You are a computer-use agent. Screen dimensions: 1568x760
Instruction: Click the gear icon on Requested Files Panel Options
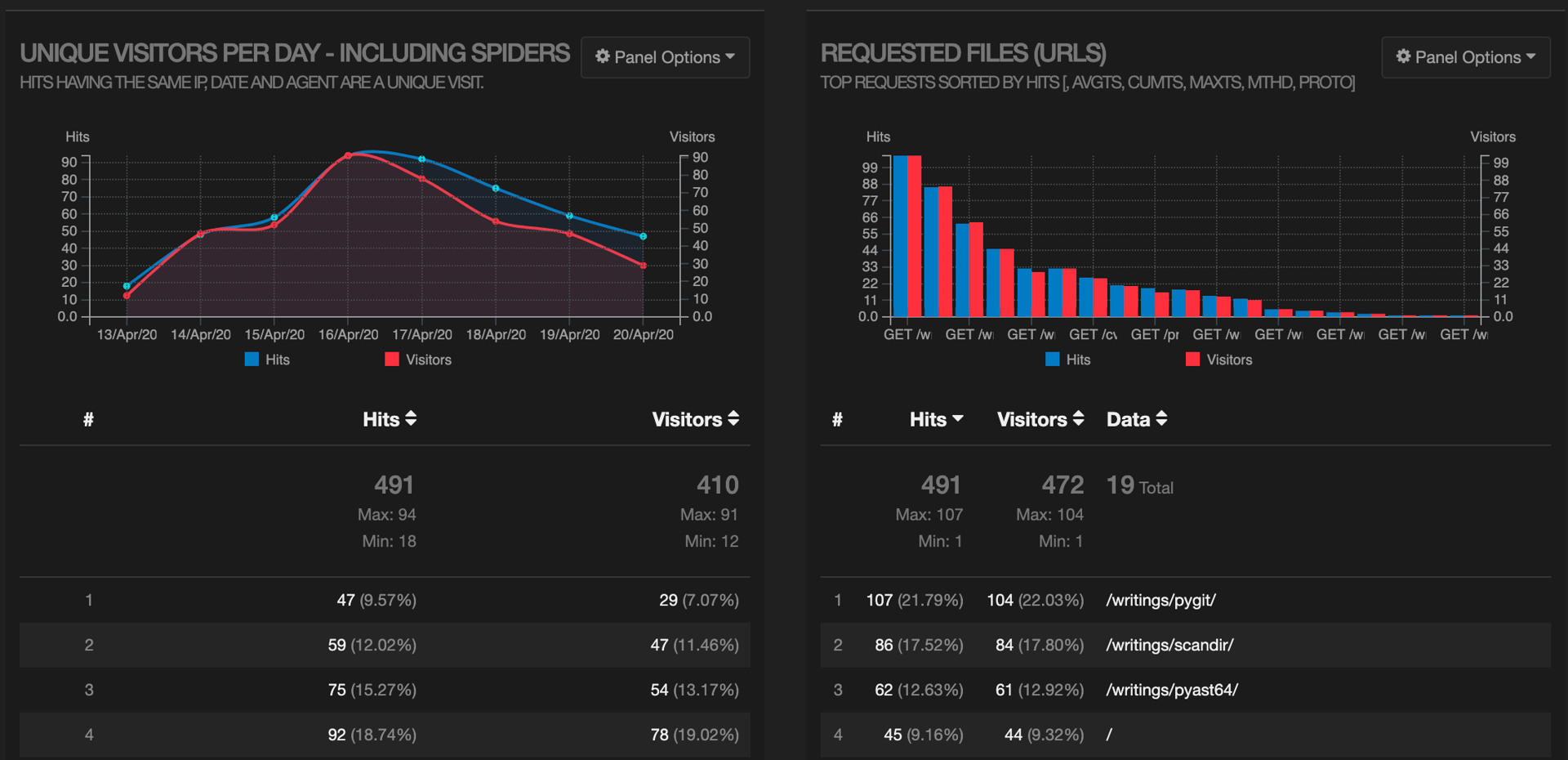pos(1404,56)
